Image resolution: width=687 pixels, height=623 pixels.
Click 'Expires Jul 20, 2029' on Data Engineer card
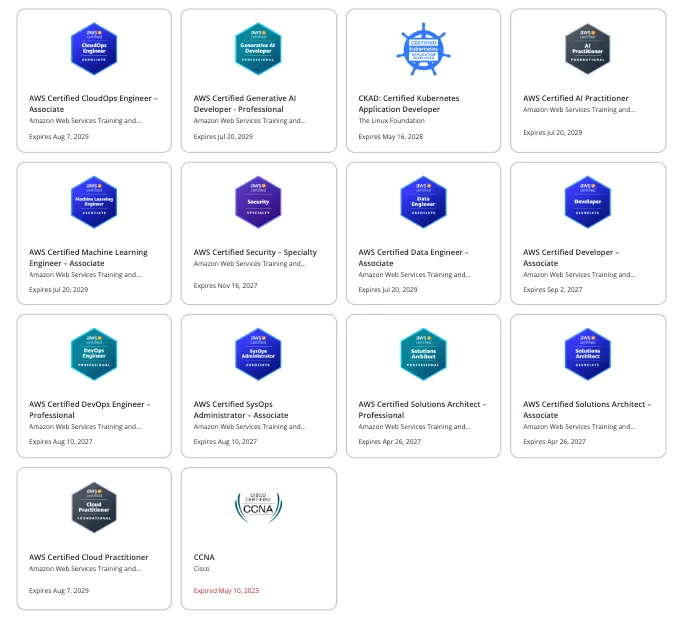(388, 290)
